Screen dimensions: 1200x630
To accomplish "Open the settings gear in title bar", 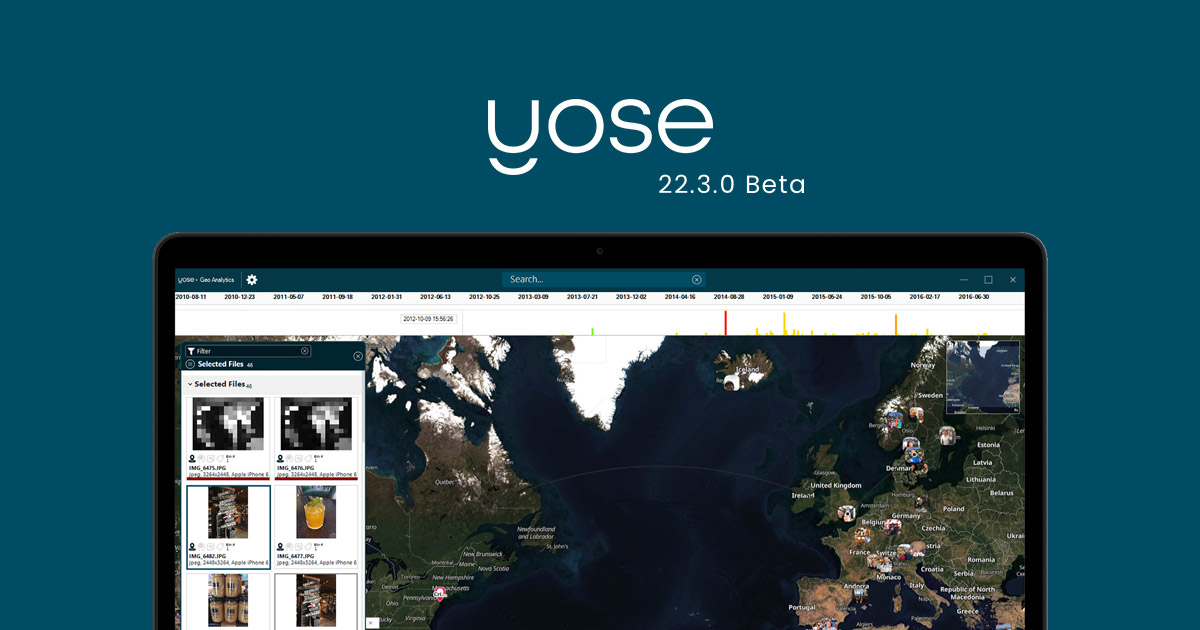I will click(252, 280).
